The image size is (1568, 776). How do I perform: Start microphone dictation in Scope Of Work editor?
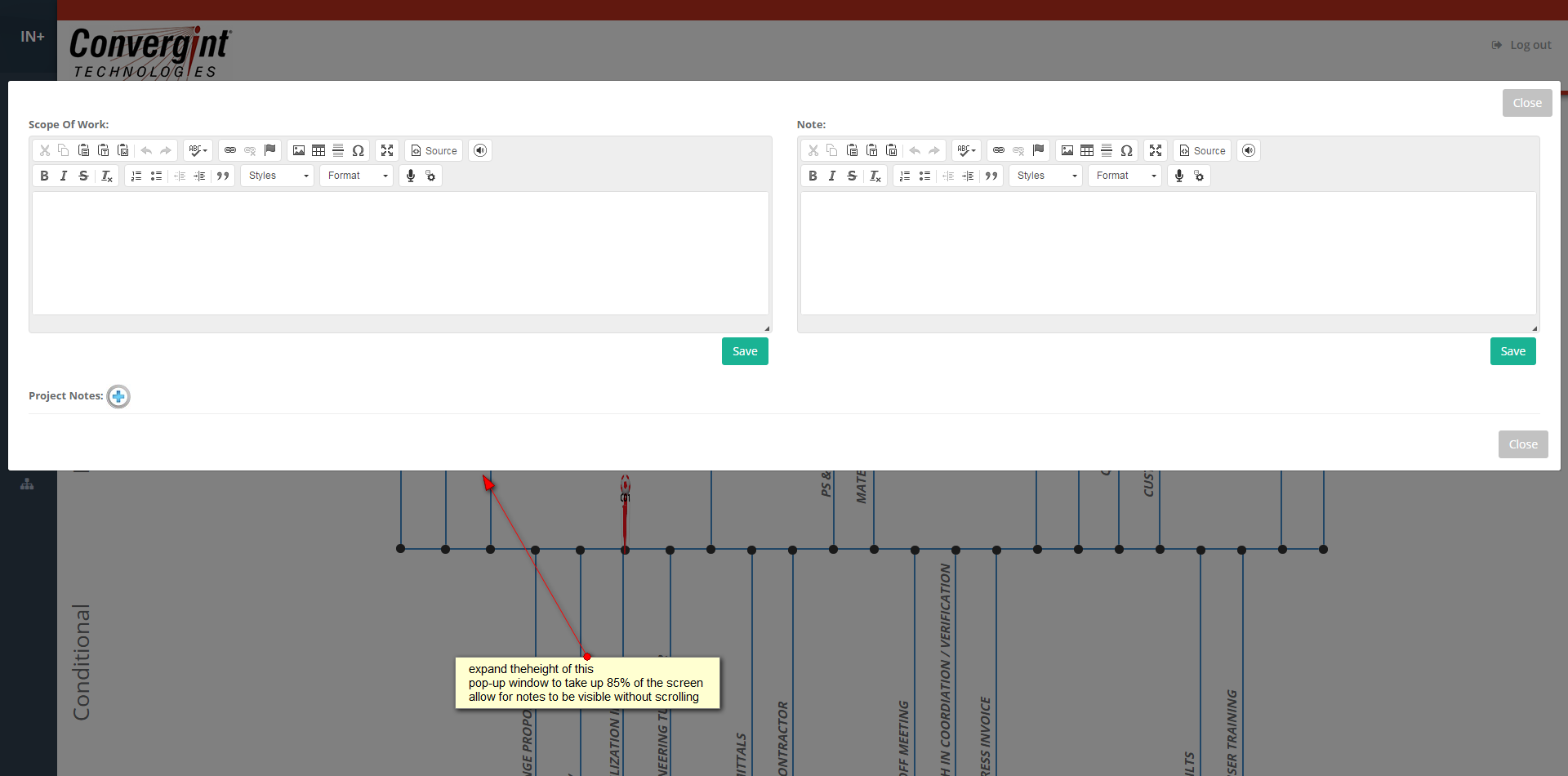pyautogui.click(x=411, y=176)
